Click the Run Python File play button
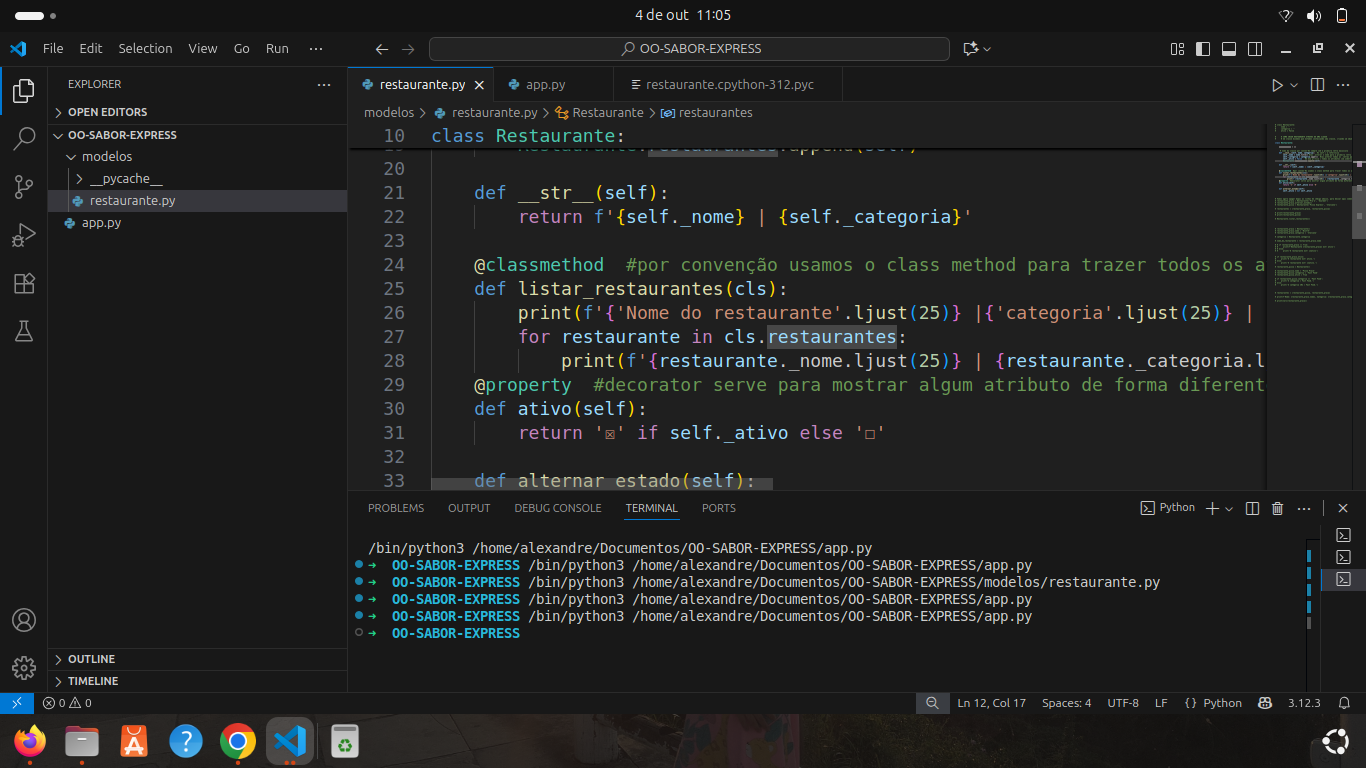1366x768 pixels. (x=1277, y=85)
